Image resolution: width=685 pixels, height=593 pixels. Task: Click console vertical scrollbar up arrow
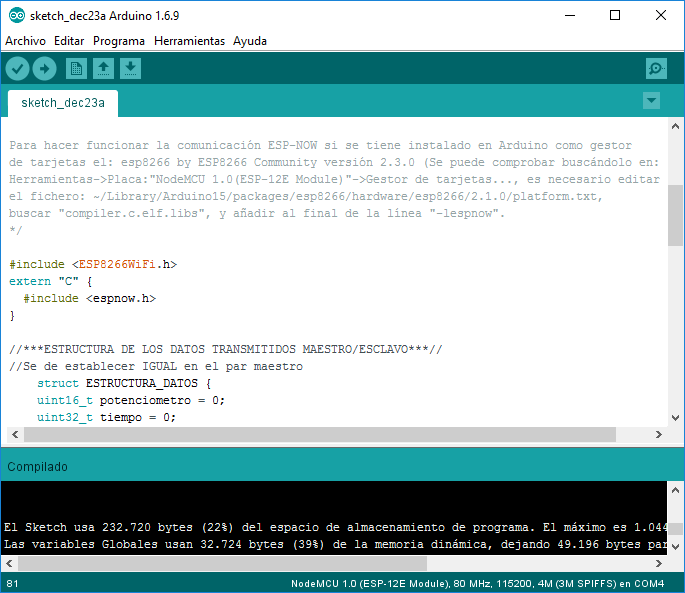point(675,490)
